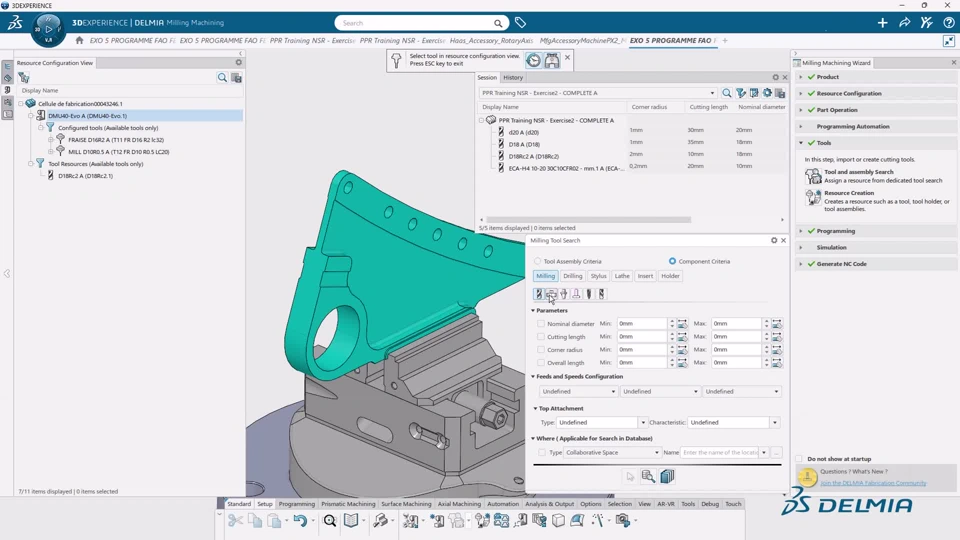The image size is (960, 540).
Task: Open the Top Attachment Type dropdown
Action: (642, 422)
